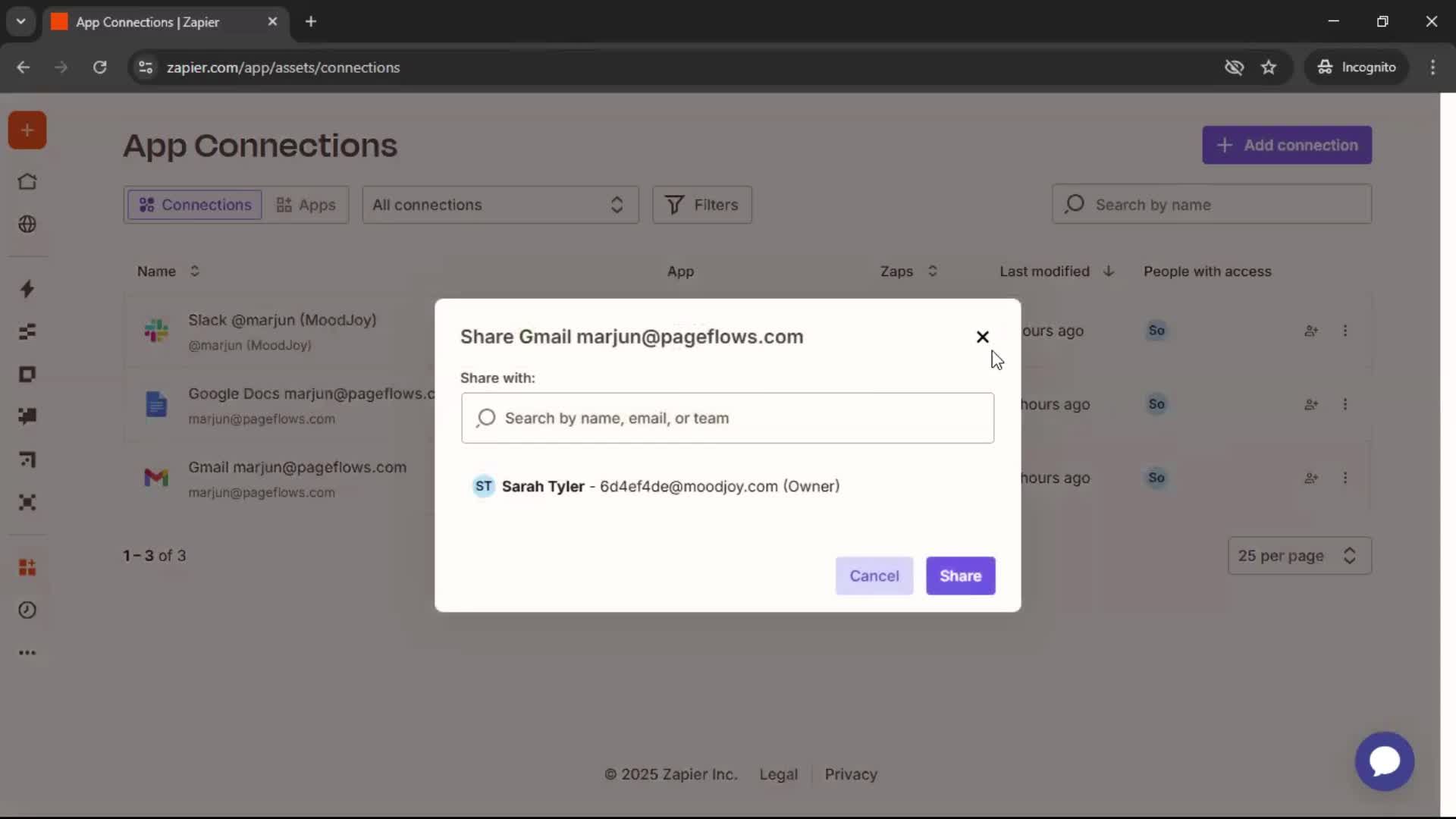
Task: Focus the Search by name field
Action: click(x=1211, y=205)
